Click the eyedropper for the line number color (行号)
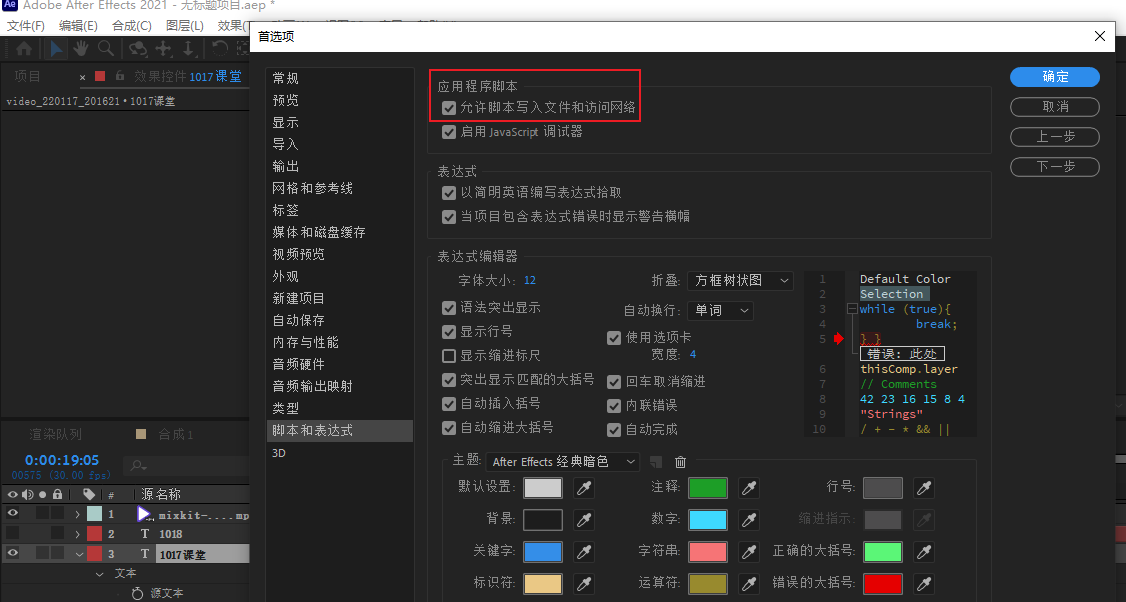 point(923,488)
